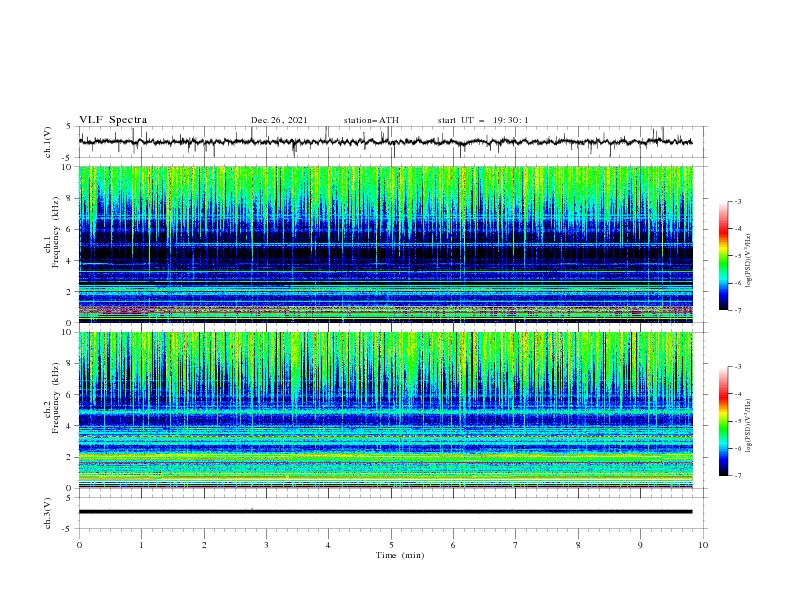The height and width of the screenshot is (612, 792).
Task: Click the "6" tick on the time axis
Action: 453,545
